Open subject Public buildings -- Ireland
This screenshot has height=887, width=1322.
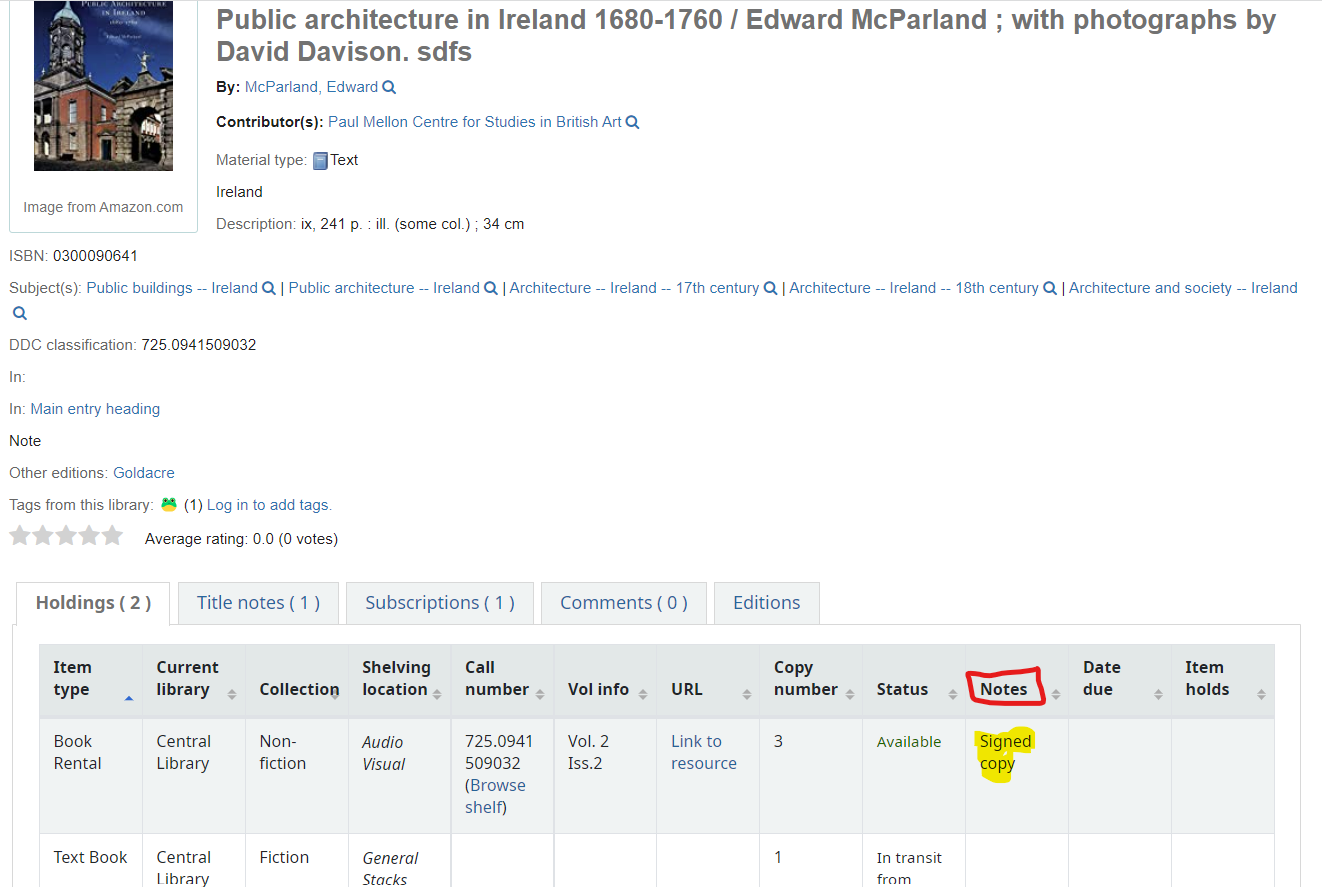coord(172,288)
